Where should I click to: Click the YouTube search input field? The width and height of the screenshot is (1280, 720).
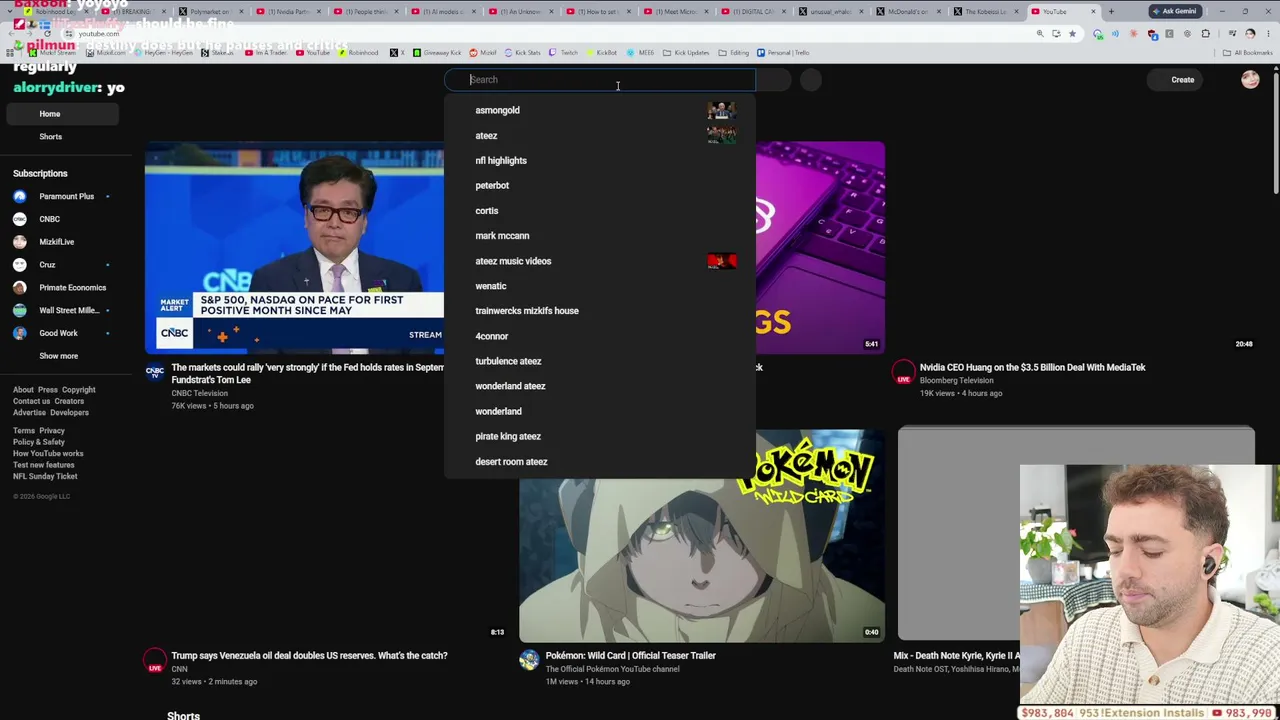click(x=600, y=80)
